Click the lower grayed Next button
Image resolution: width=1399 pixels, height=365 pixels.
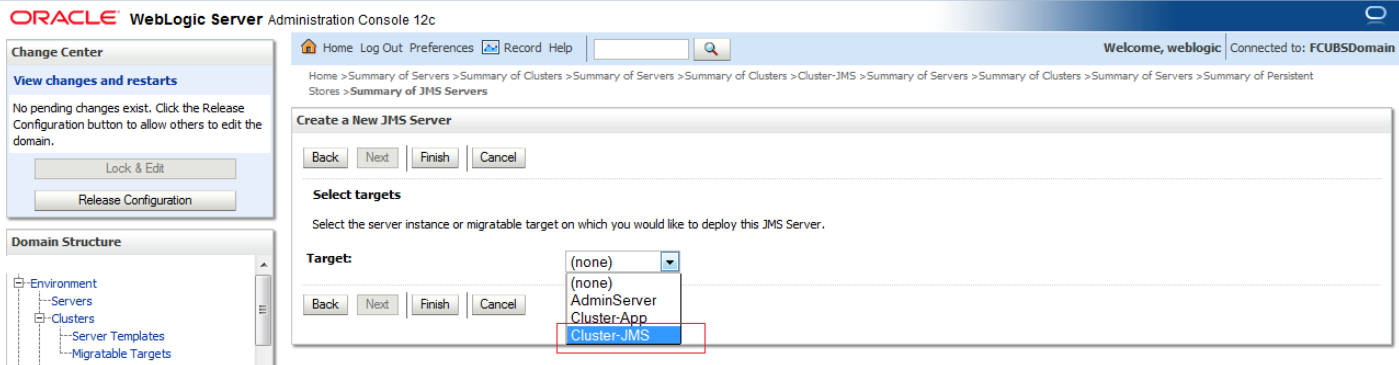click(377, 304)
